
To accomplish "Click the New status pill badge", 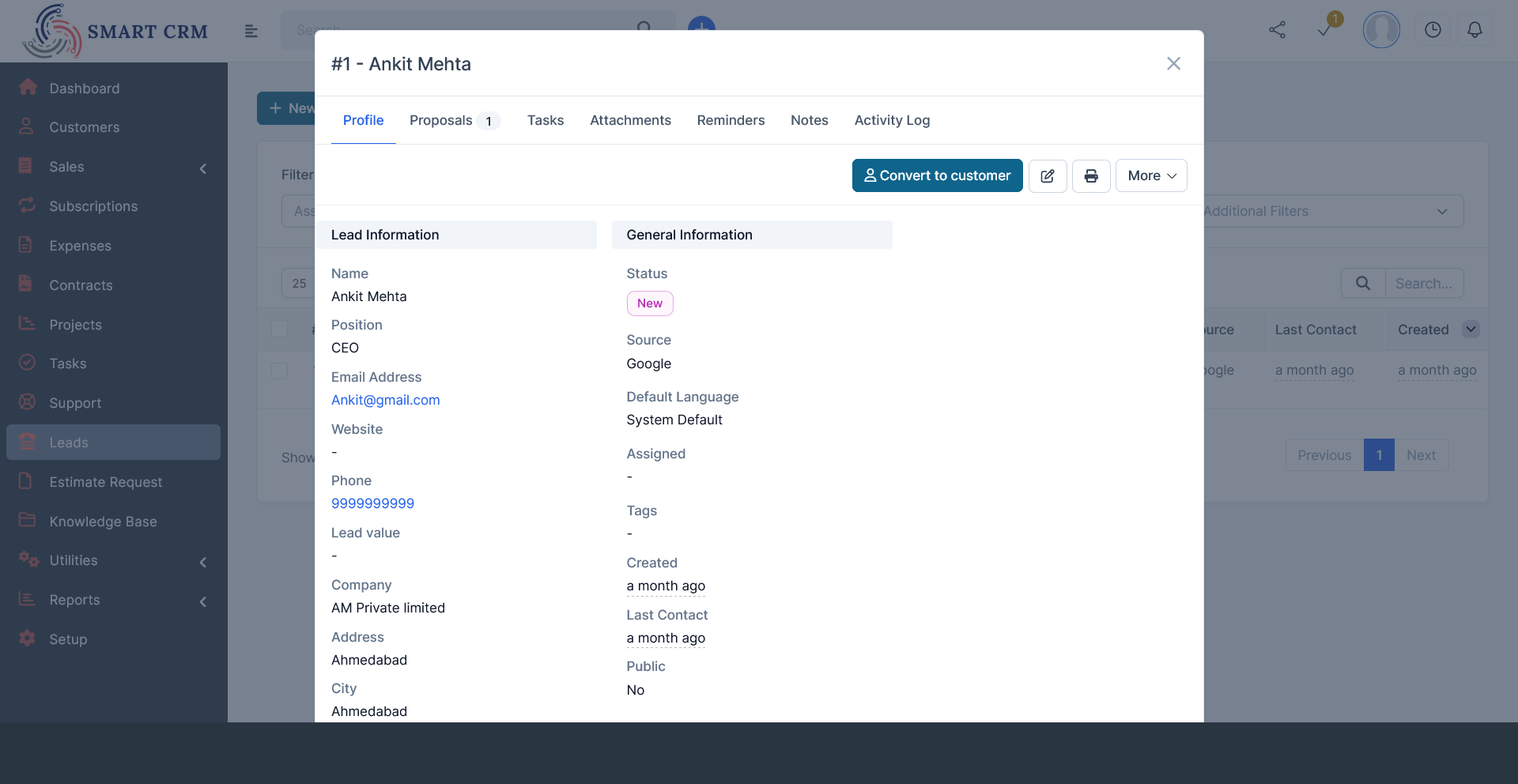I will pyautogui.click(x=649, y=303).
